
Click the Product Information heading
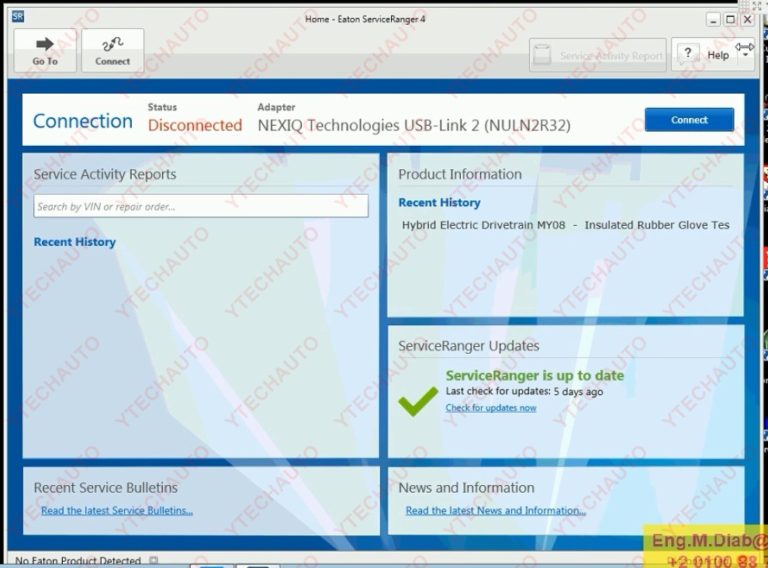pos(460,174)
